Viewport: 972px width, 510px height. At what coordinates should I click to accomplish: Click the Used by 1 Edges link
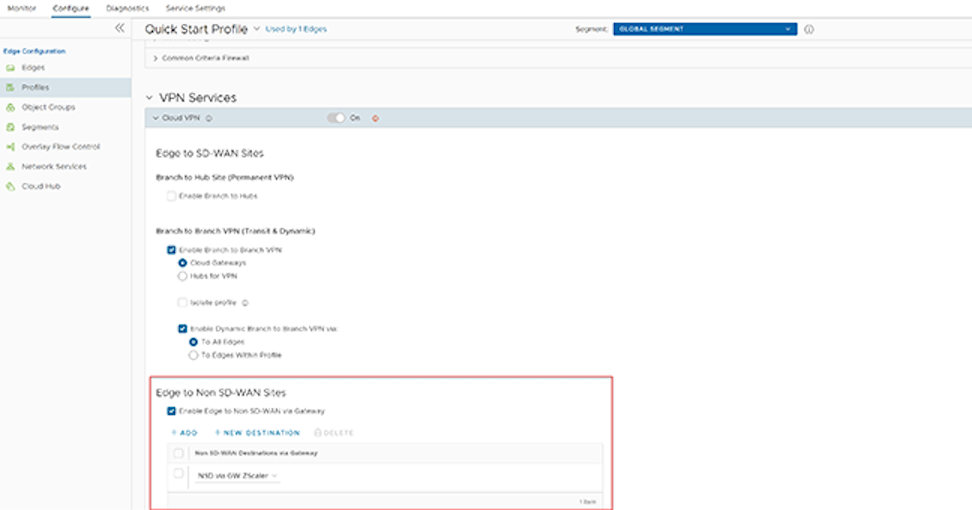click(x=296, y=29)
